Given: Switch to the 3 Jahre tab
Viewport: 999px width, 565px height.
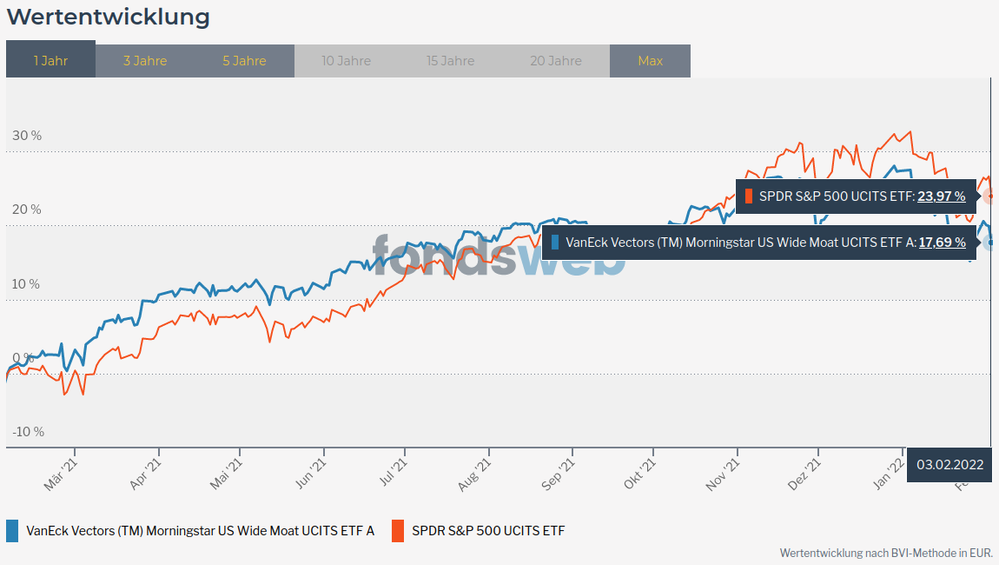Looking at the screenshot, I should click(x=145, y=60).
